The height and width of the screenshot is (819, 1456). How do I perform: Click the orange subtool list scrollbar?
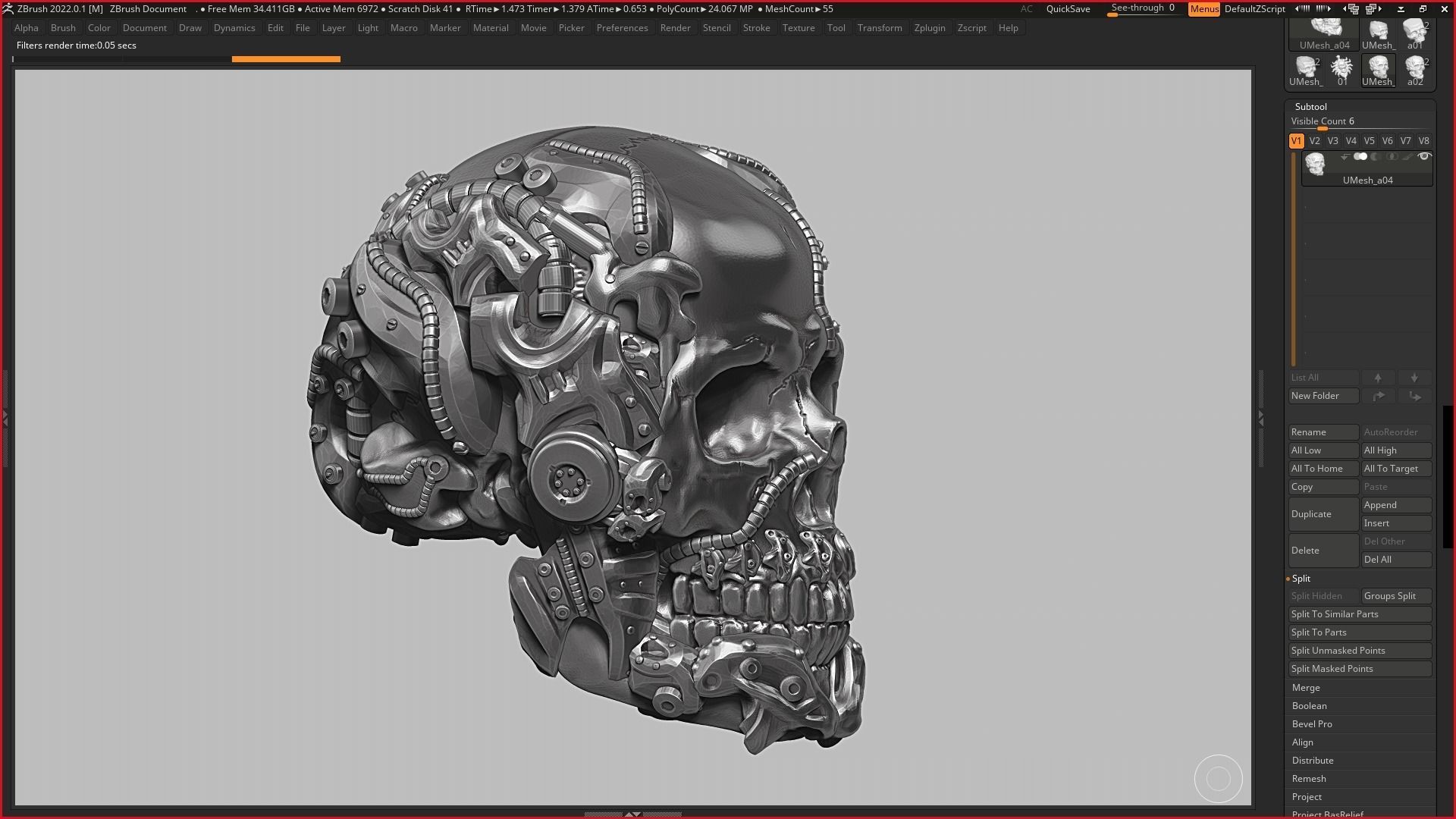coord(1294,259)
